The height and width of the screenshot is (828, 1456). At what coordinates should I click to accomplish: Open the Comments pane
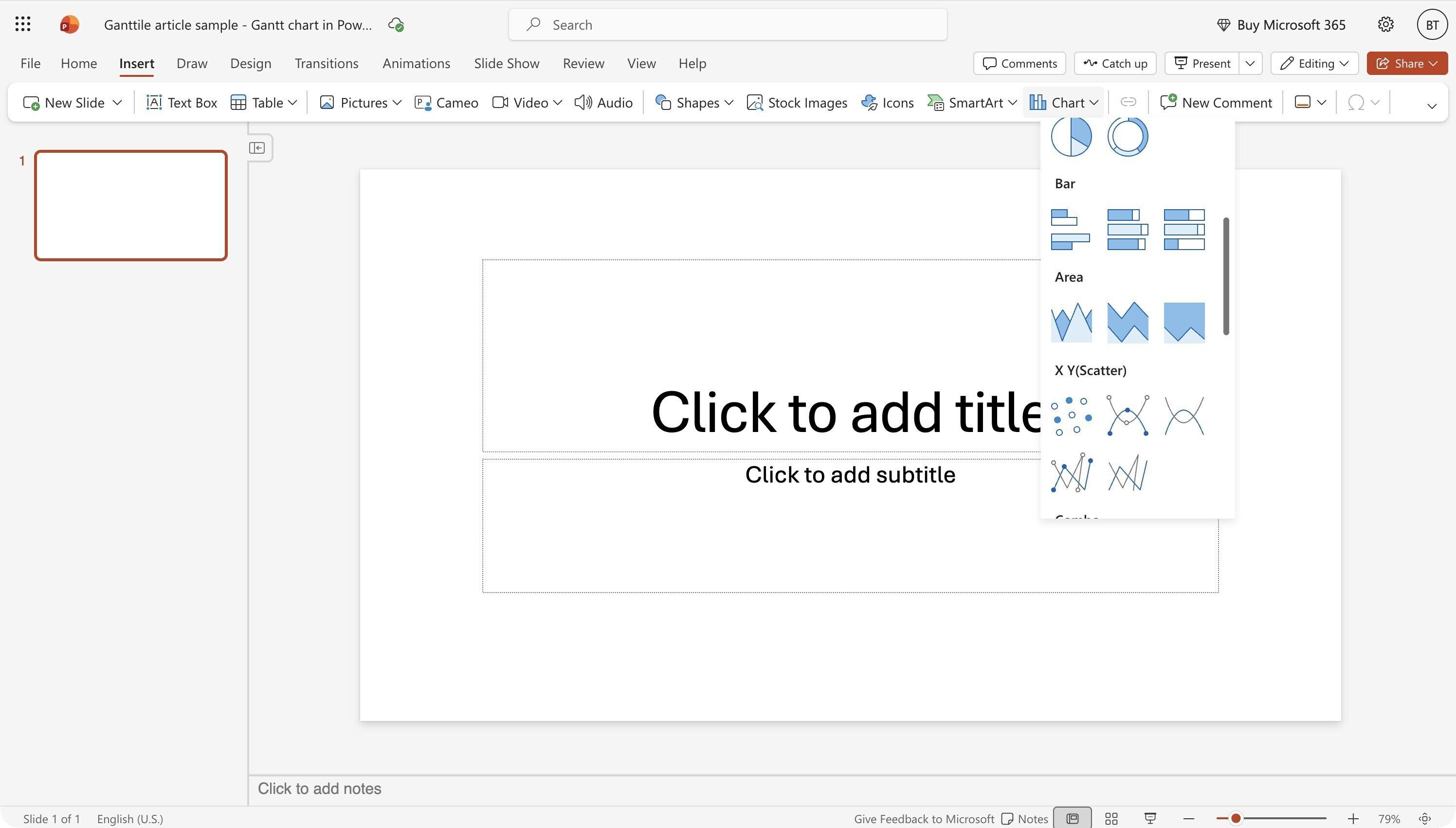pos(1019,63)
